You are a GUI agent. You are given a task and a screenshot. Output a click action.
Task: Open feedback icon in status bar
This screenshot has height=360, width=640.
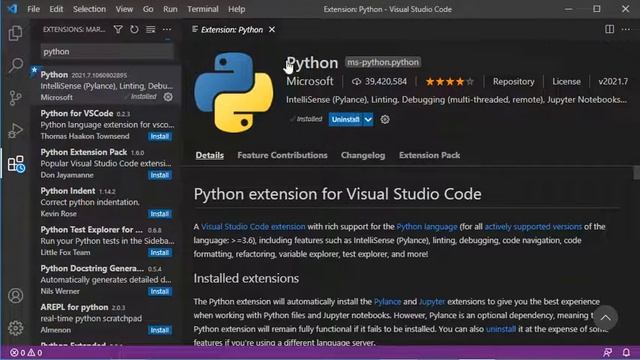click(x=608, y=352)
